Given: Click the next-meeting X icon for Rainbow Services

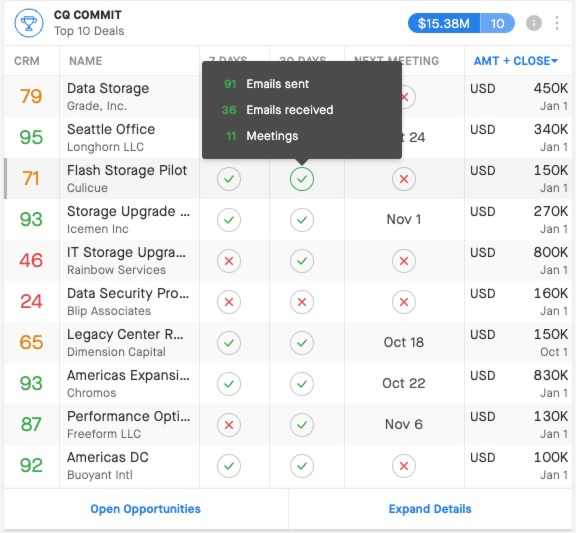Looking at the screenshot, I should click(x=404, y=261).
